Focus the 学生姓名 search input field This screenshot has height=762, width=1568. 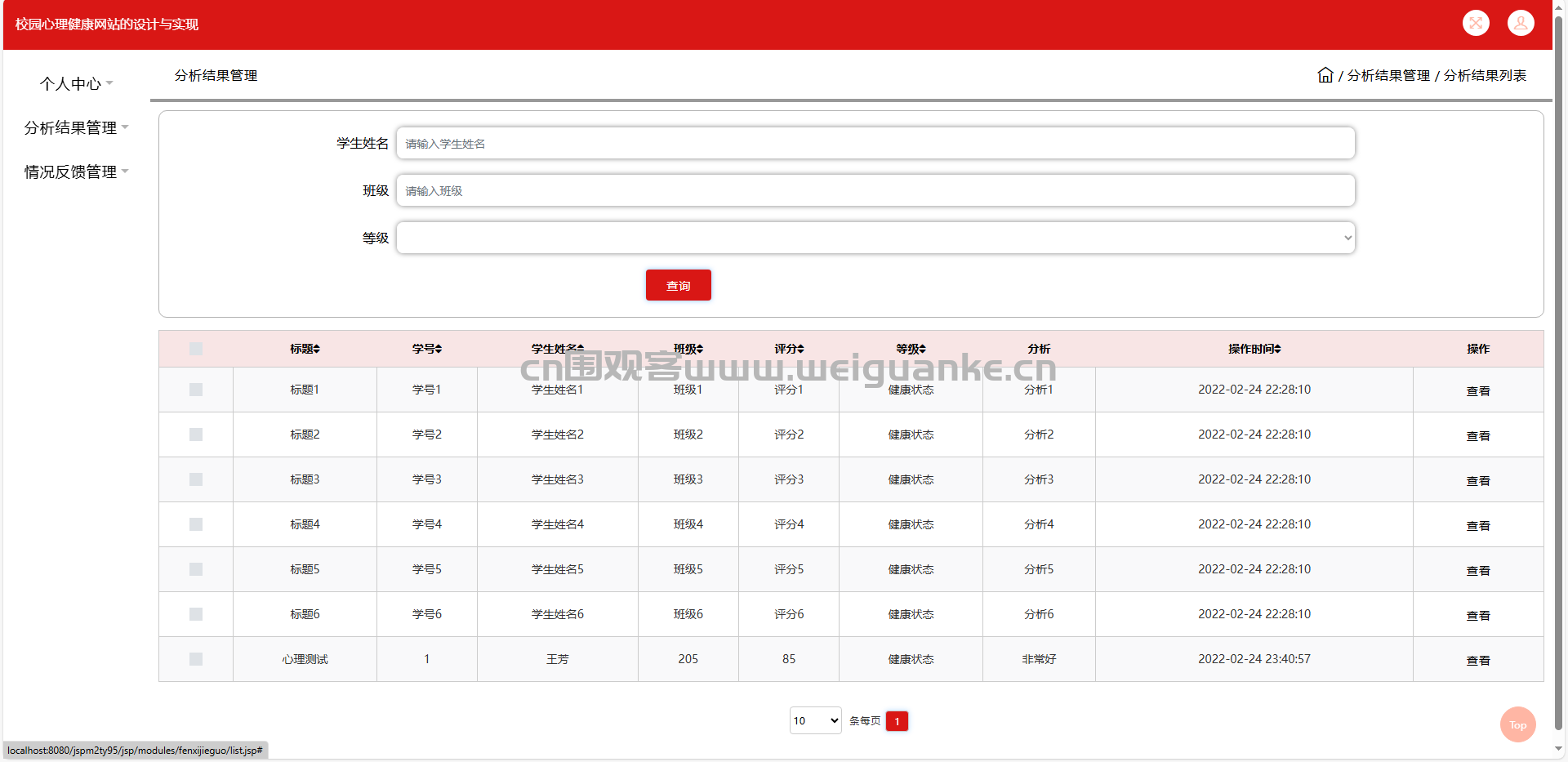coord(875,143)
